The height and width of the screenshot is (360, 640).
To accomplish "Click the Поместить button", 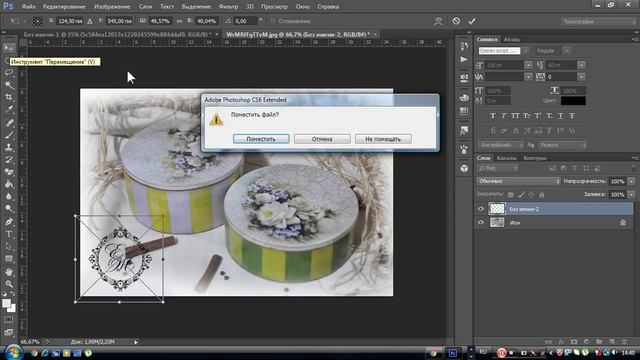I will 261,139.
